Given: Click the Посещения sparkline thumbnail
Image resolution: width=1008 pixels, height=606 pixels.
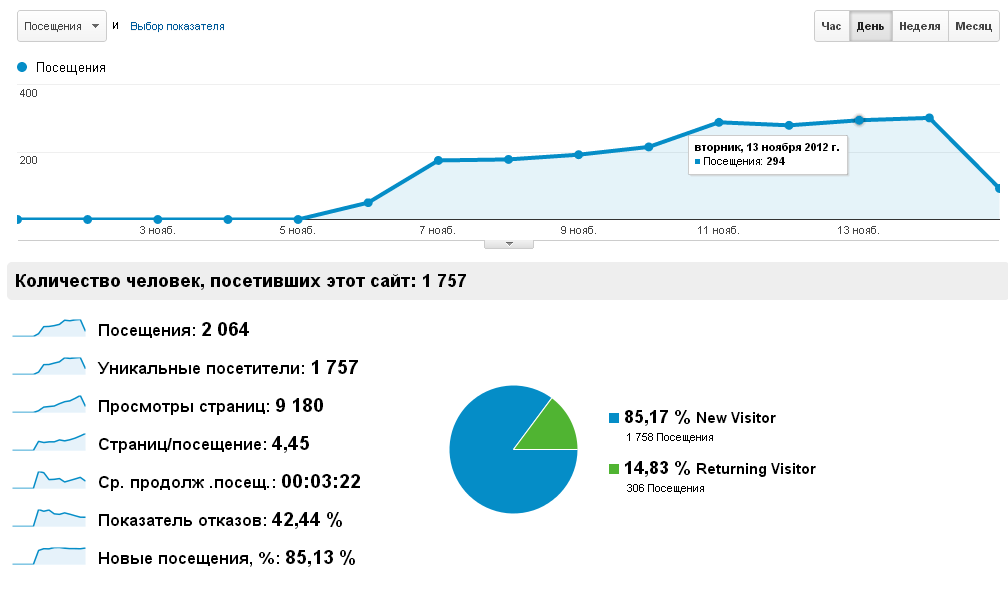Looking at the screenshot, I should pos(49,329).
